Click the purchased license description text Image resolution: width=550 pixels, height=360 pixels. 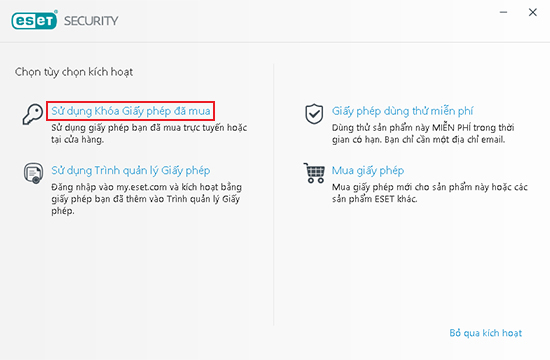[x=149, y=133]
